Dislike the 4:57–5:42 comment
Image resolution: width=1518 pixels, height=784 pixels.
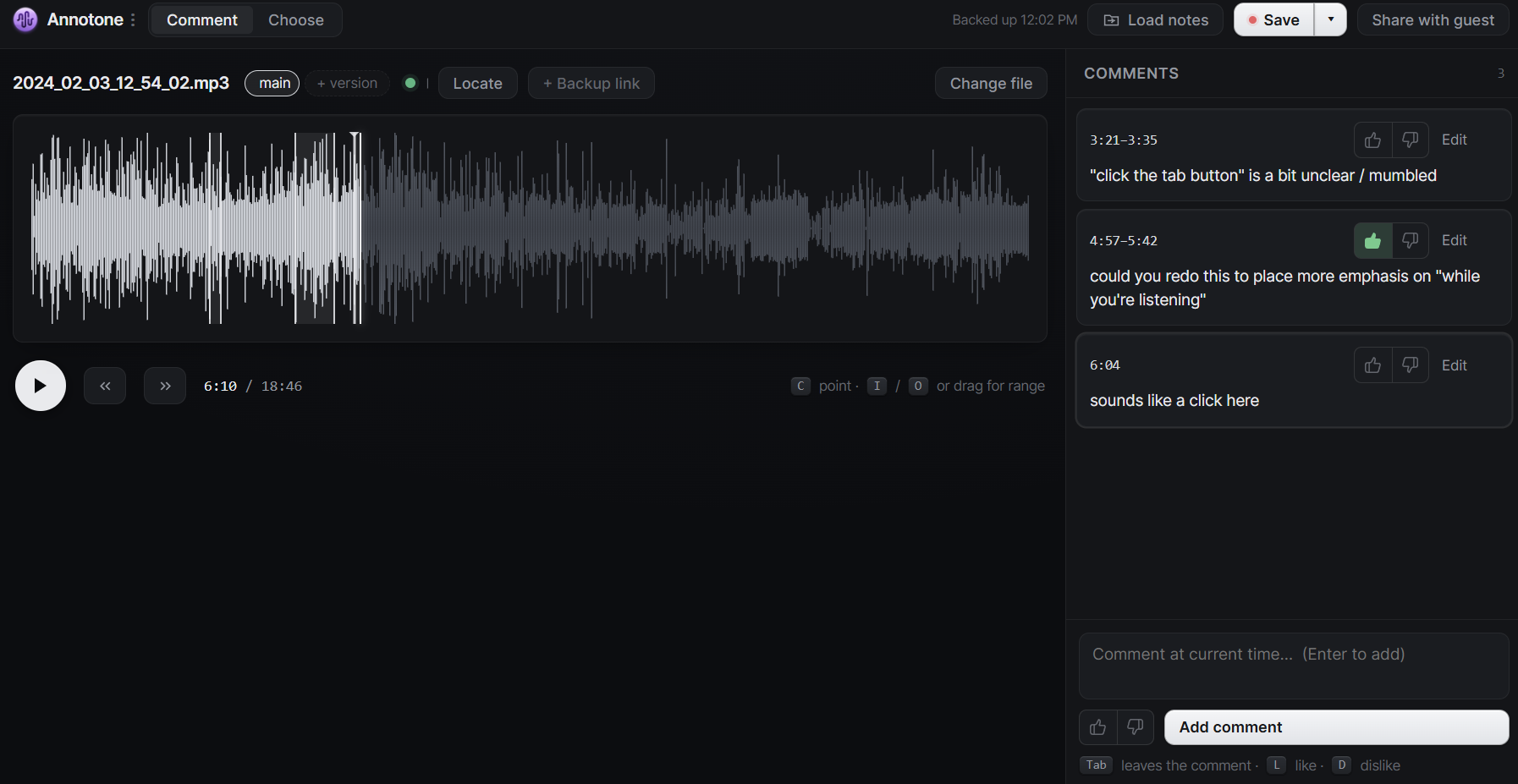(x=1410, y=240)
